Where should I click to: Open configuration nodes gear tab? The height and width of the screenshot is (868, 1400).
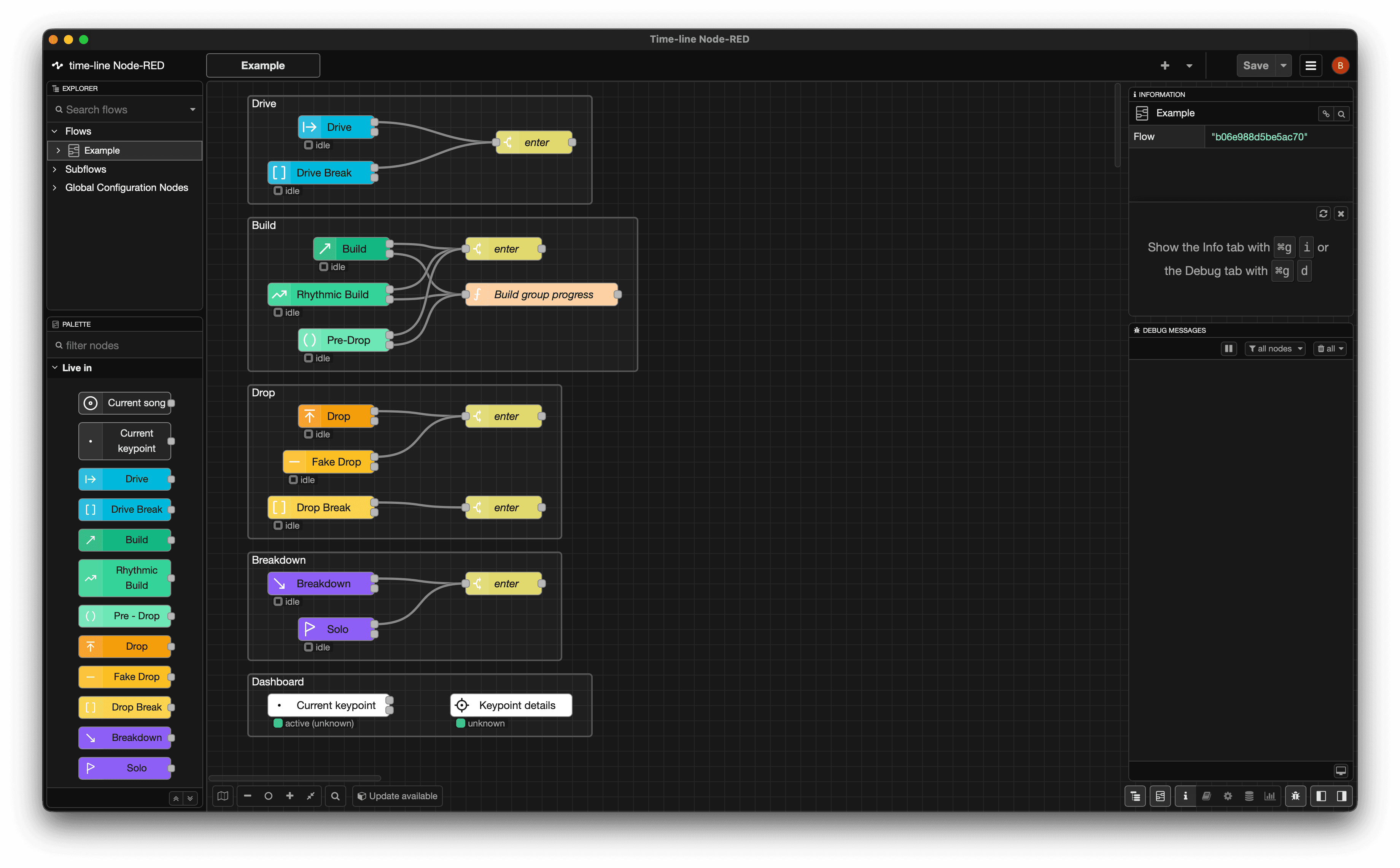(x=1228, y=796)
